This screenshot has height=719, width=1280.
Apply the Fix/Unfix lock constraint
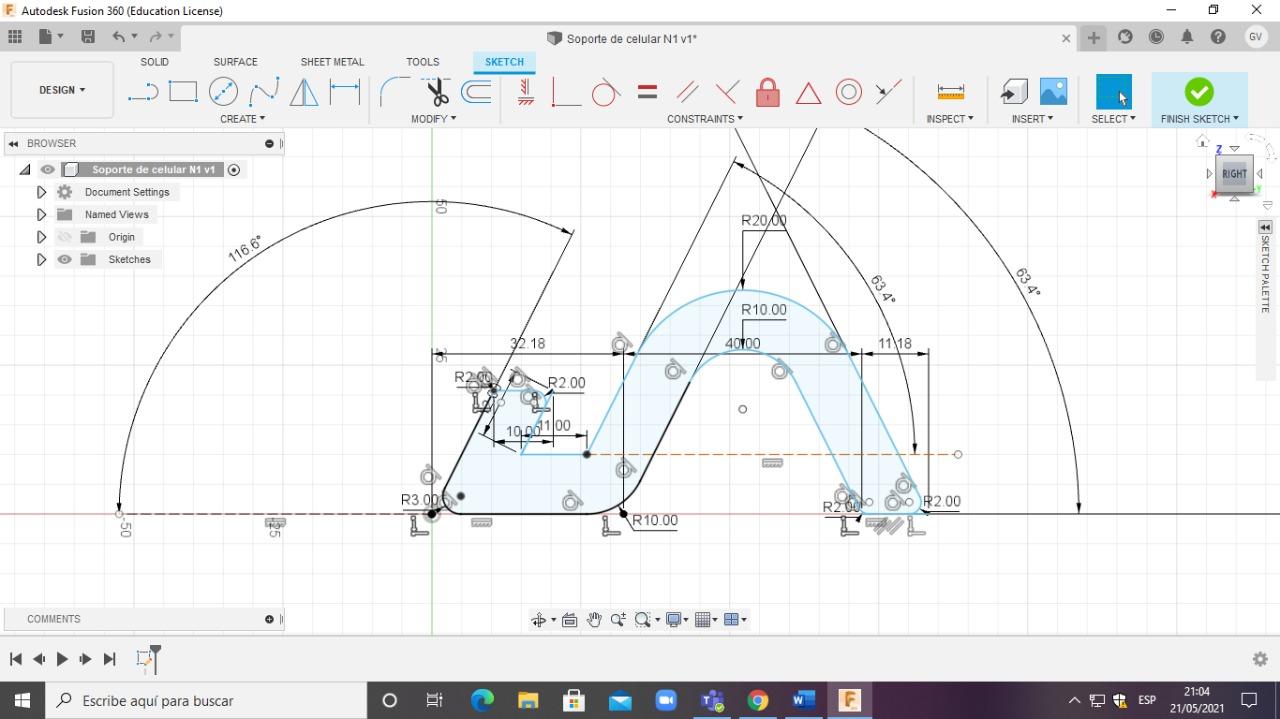tap(768, 92)
